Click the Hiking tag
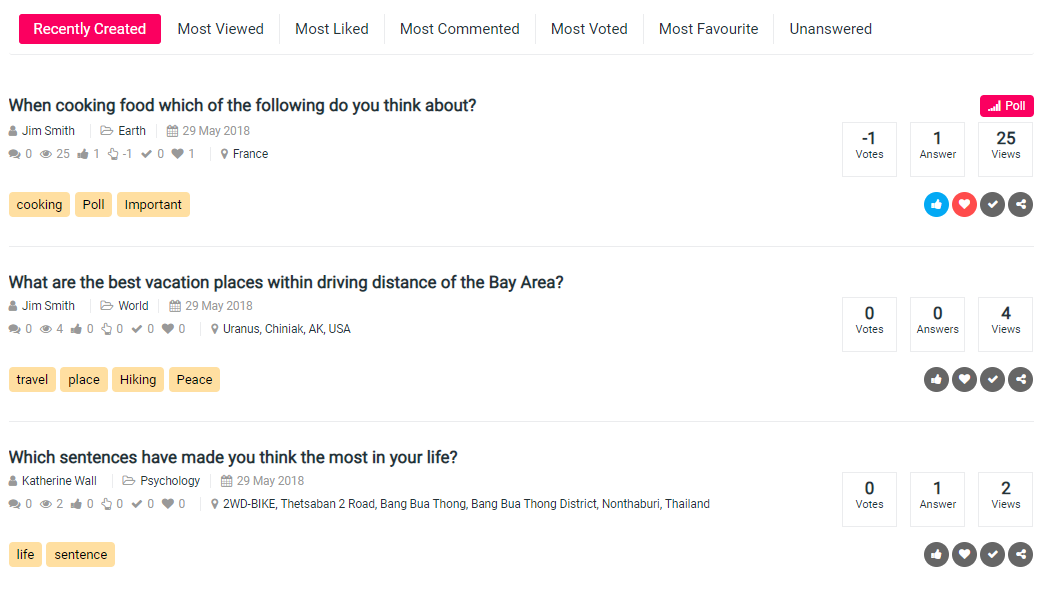This screenshot has height=589, width=1046. tap(138, 380)
